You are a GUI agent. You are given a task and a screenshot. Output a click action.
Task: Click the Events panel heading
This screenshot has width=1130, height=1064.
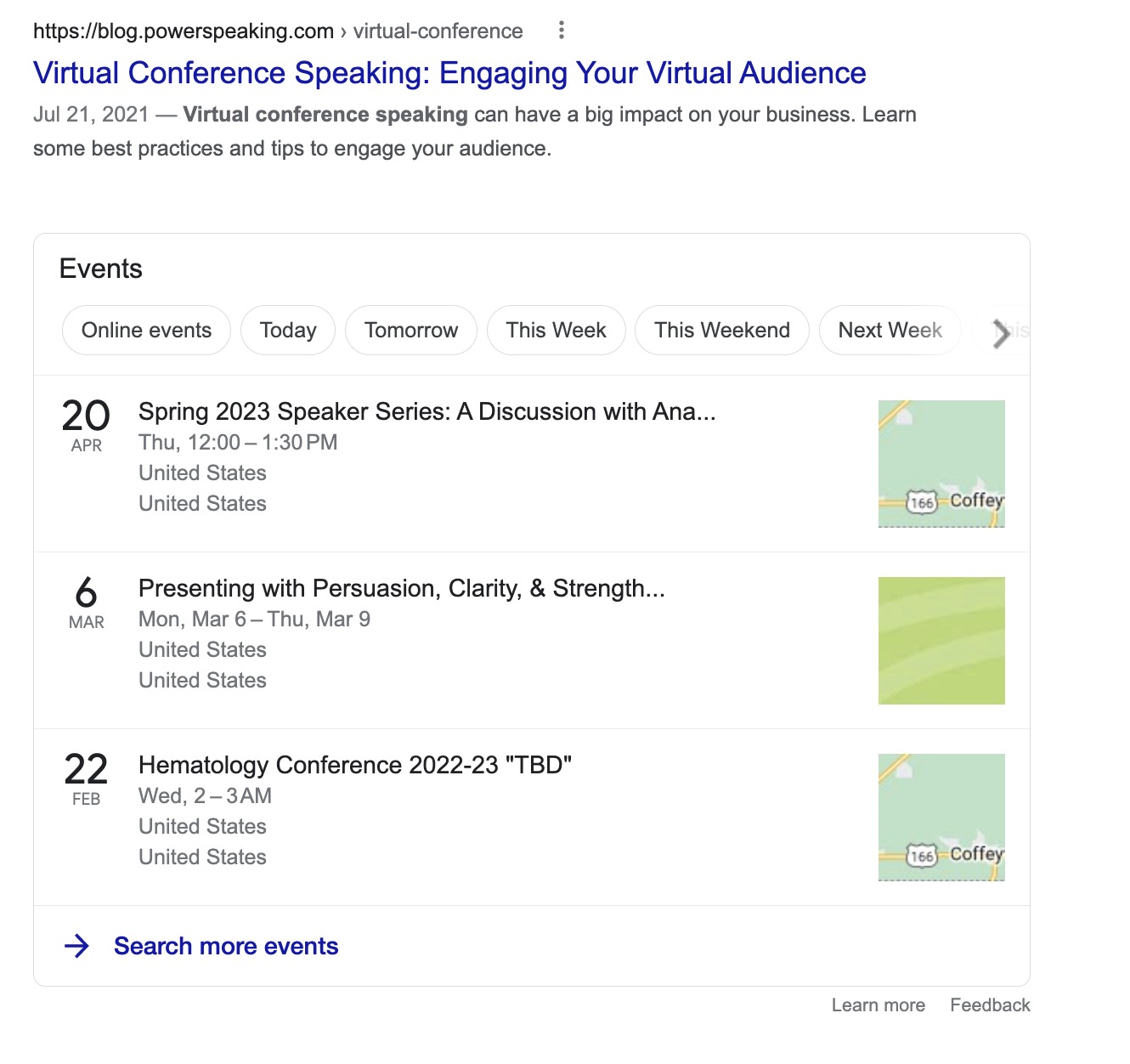coord(100,268)
